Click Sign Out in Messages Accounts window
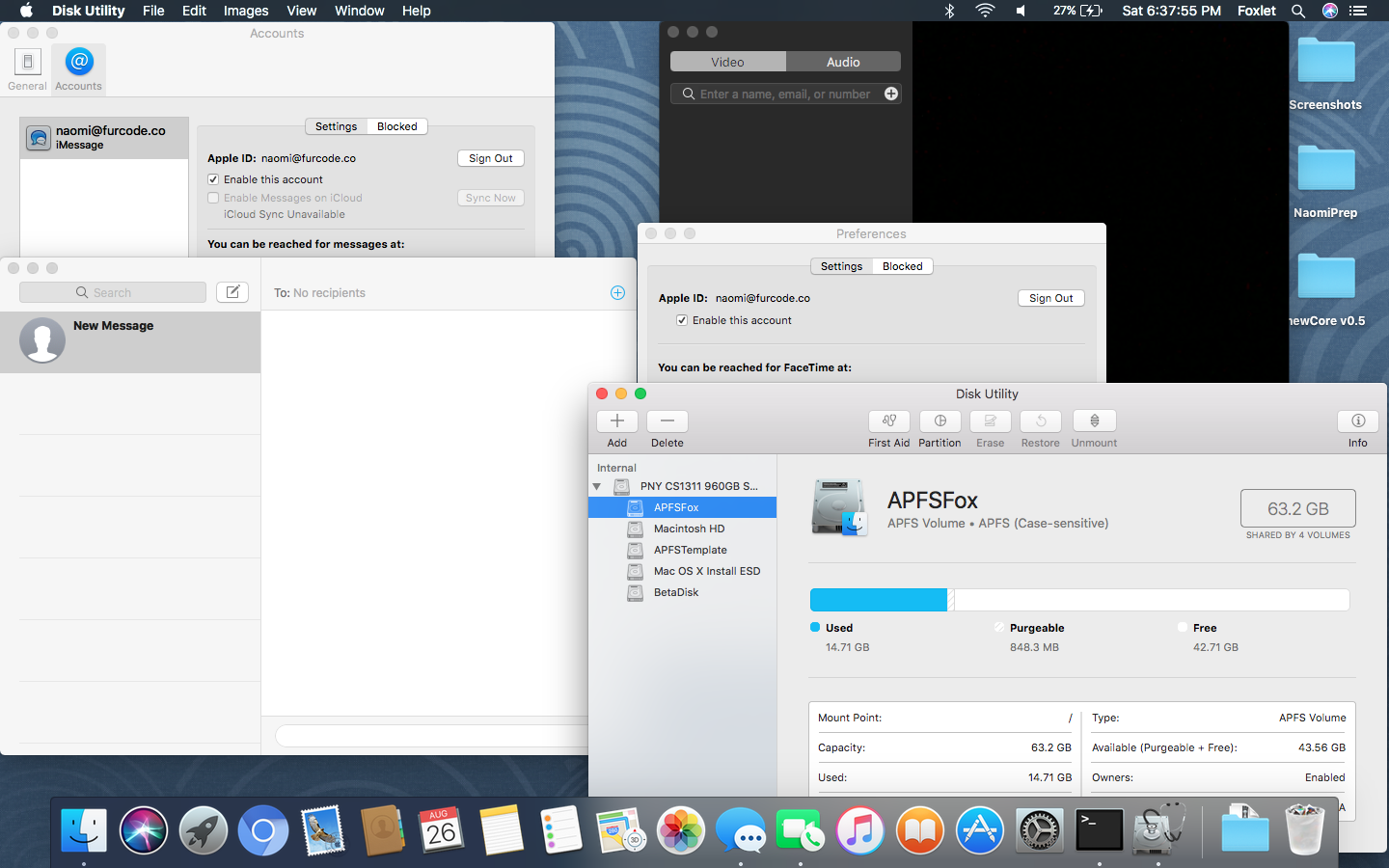This screenshot has height=868, width=1389. coord(491,158)
